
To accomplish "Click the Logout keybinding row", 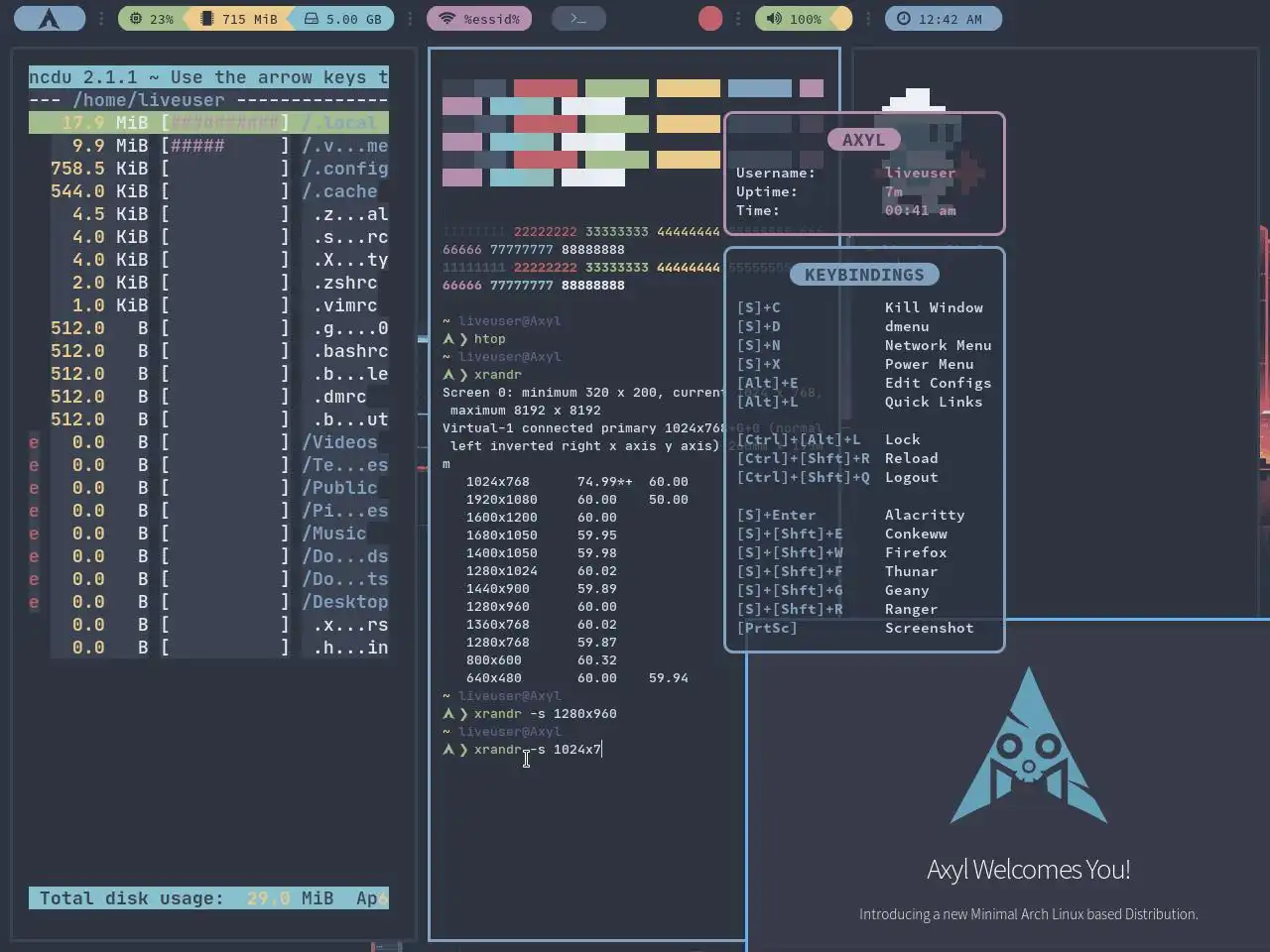I will [x=837, y=478].
